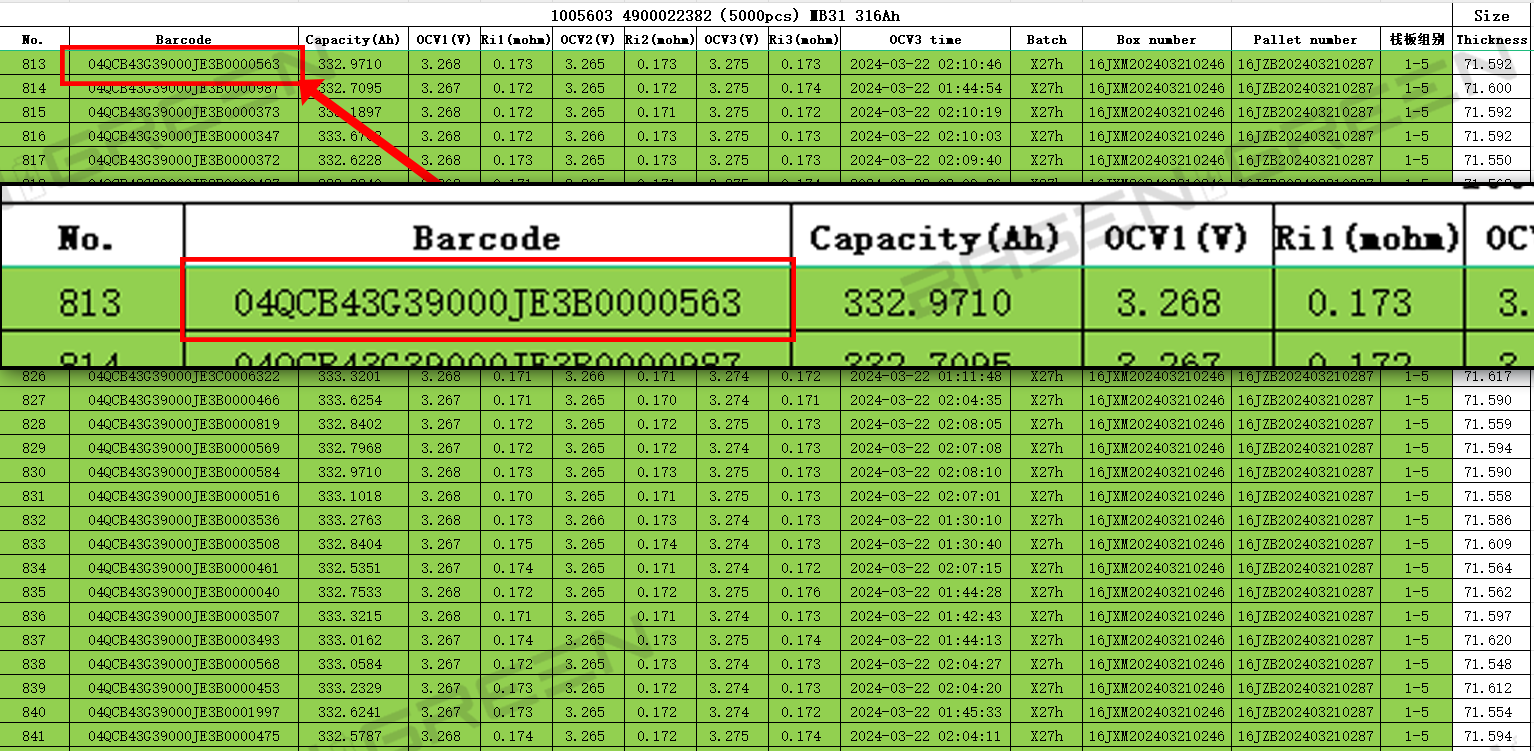Select the title cell '1005603 4900022382 (5000pcs) MB31 316Ah'
The width and height of the screenshot is (1534, 751).
[x=727, y=15]
